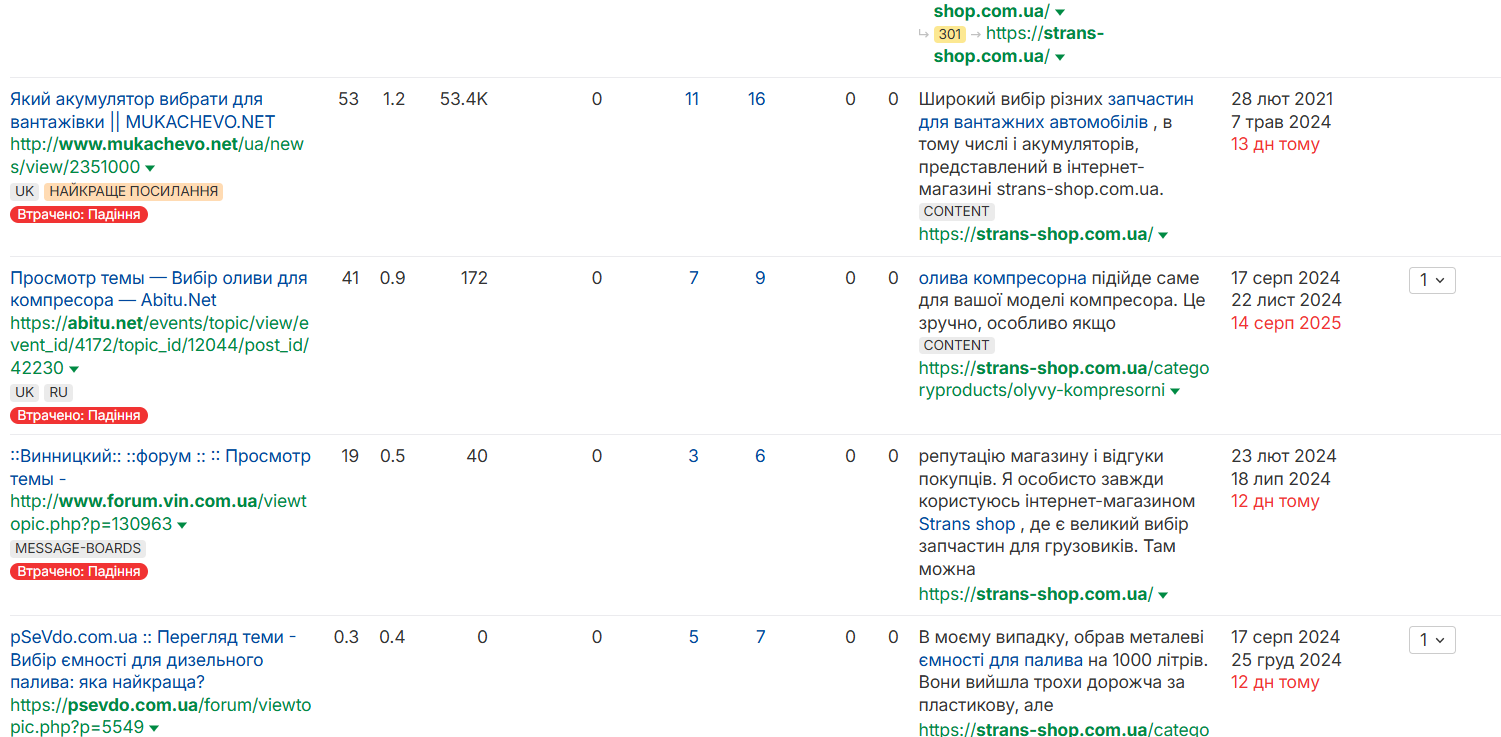Open psevdo.com.ua forum viewtopic URL

(161, 716)
